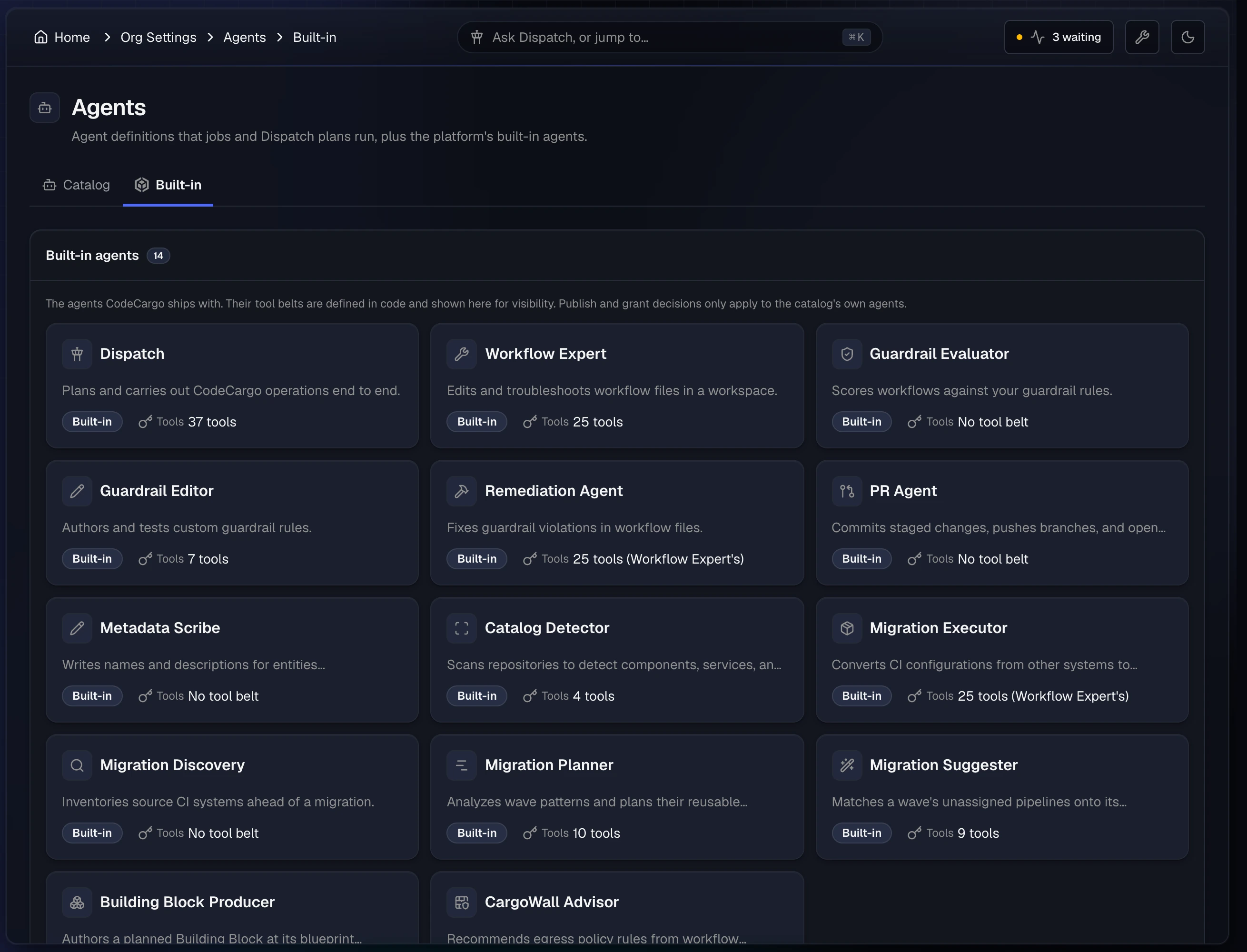Open the Dispatch agent card title
The height and width of the screenshot is (952, 1247).
(132, 354)
